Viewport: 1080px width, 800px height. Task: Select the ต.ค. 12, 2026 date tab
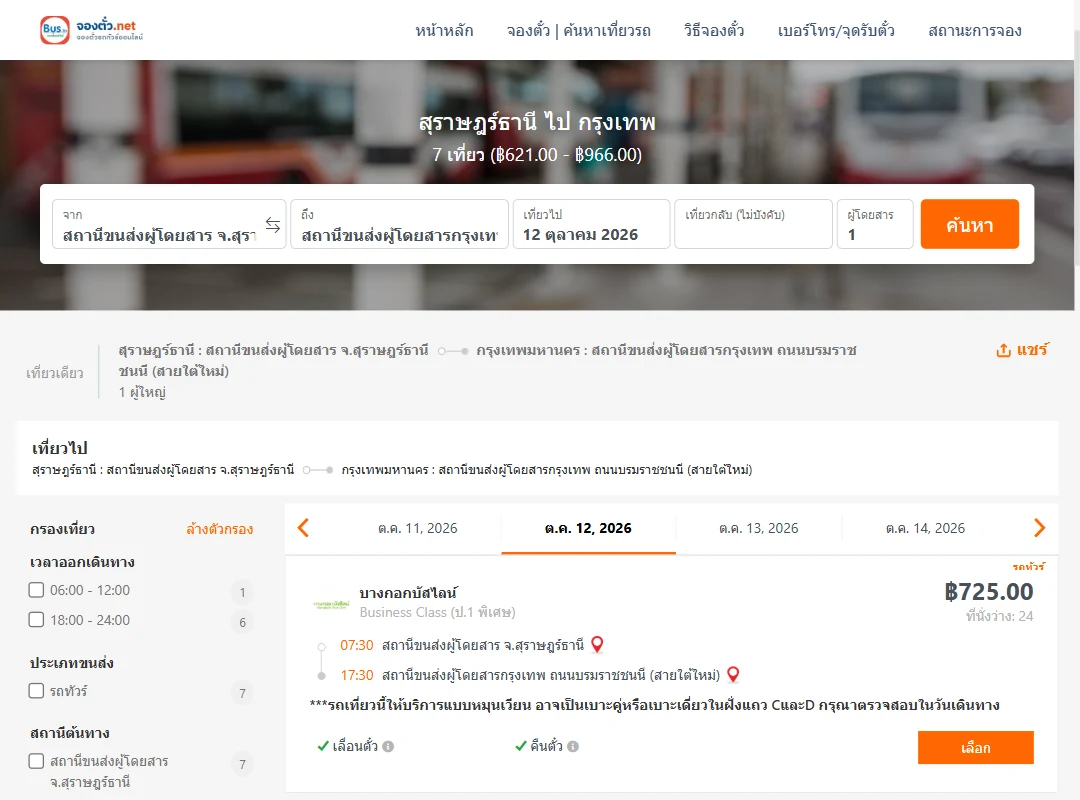[588, 529]
